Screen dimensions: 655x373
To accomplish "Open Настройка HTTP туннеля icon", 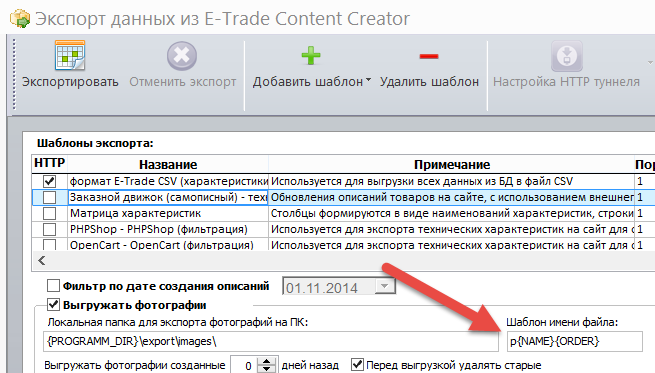I will tap(566, 56).
